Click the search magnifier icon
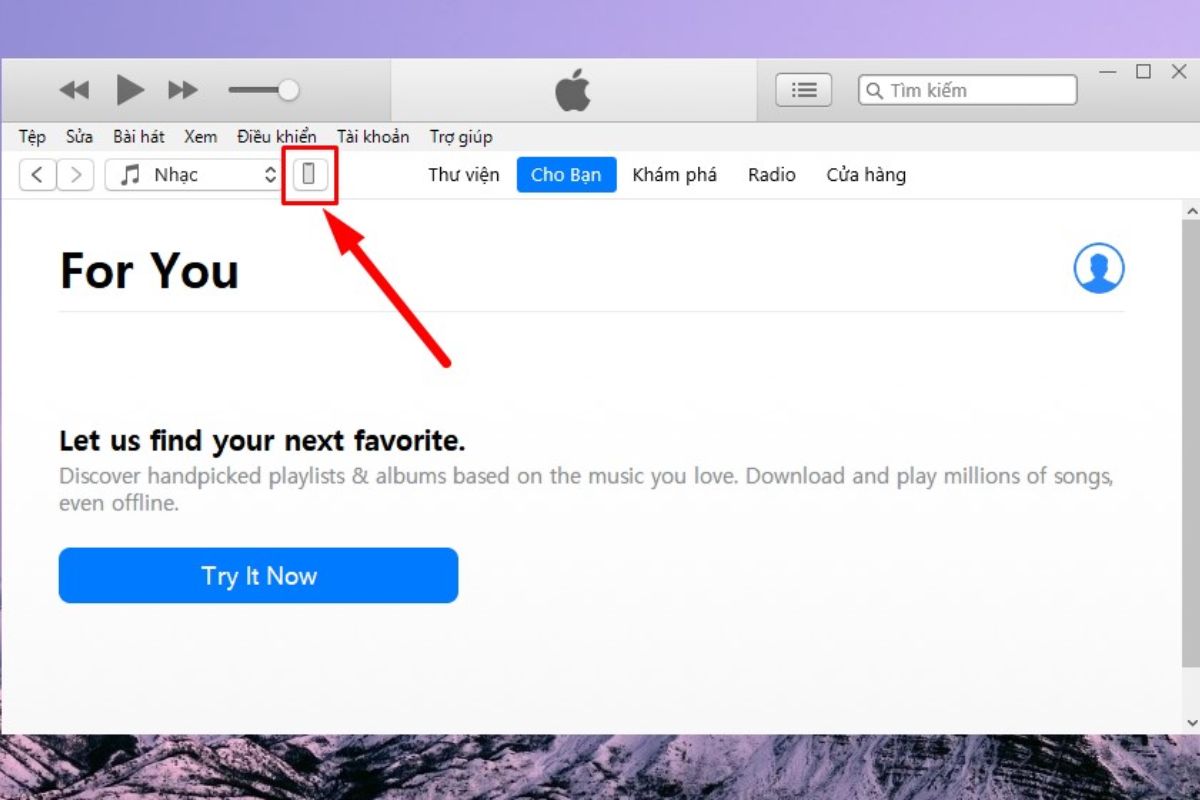 click(x=874, y=90)
